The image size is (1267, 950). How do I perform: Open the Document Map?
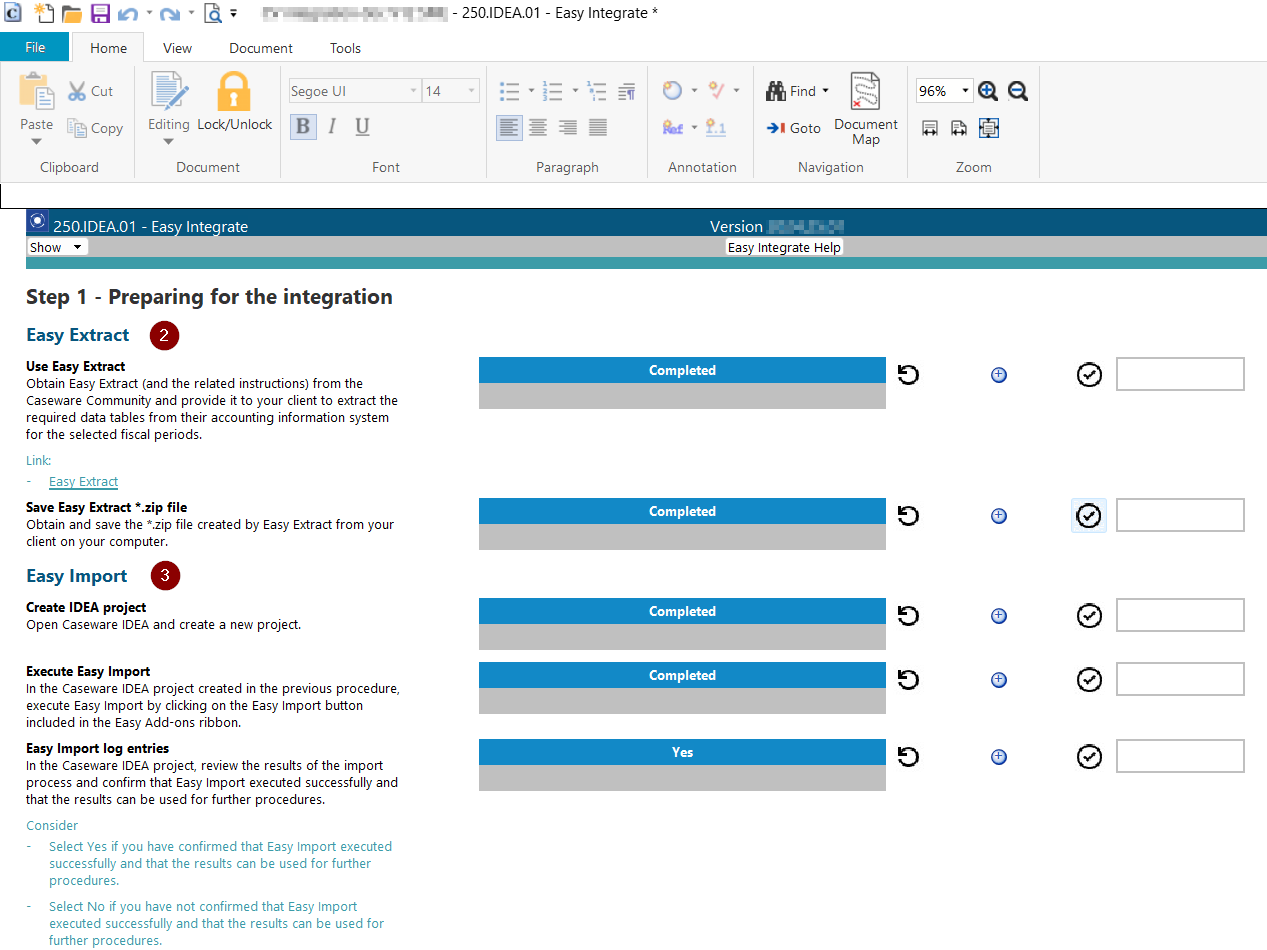(866, 109)
